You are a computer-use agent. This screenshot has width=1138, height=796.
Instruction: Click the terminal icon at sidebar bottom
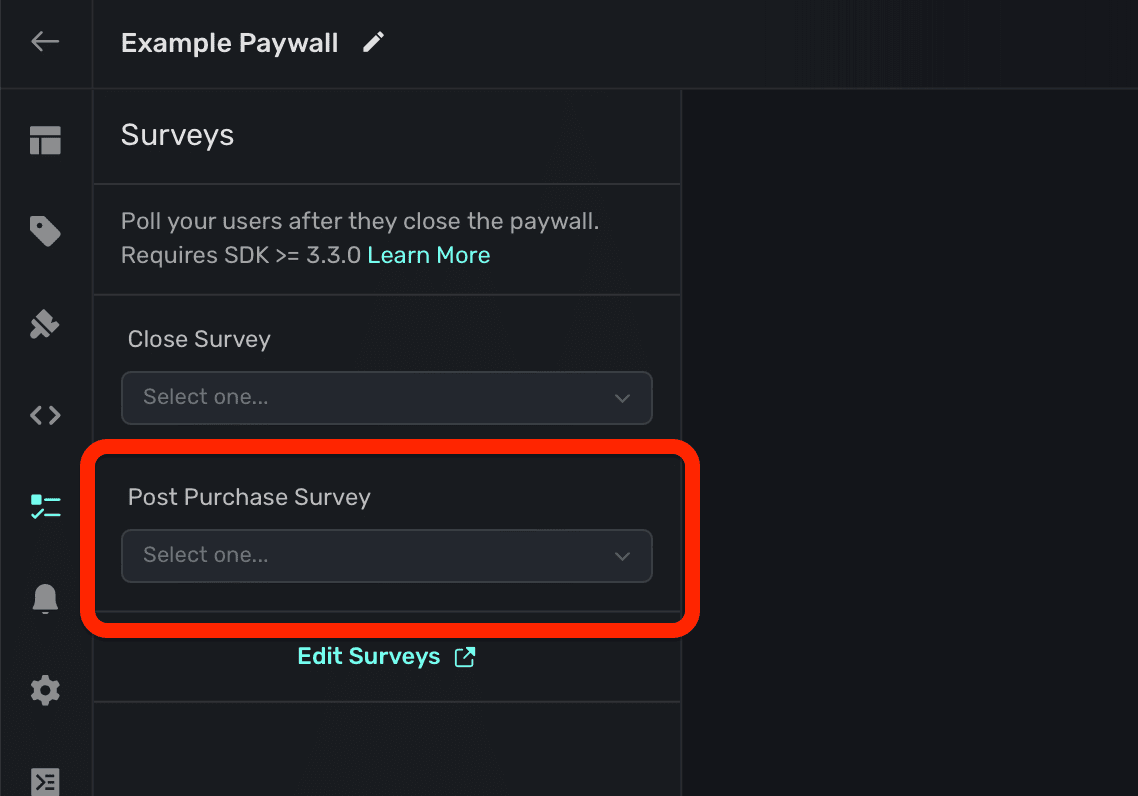pyautogui.click(x=45, y=780)
